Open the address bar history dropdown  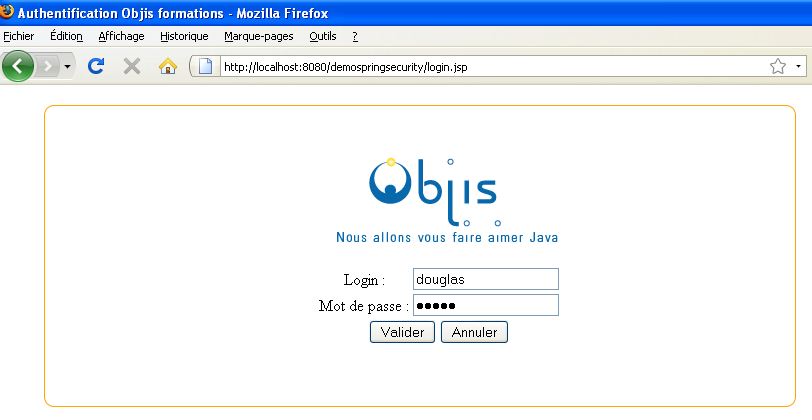[x=798, y=66]
